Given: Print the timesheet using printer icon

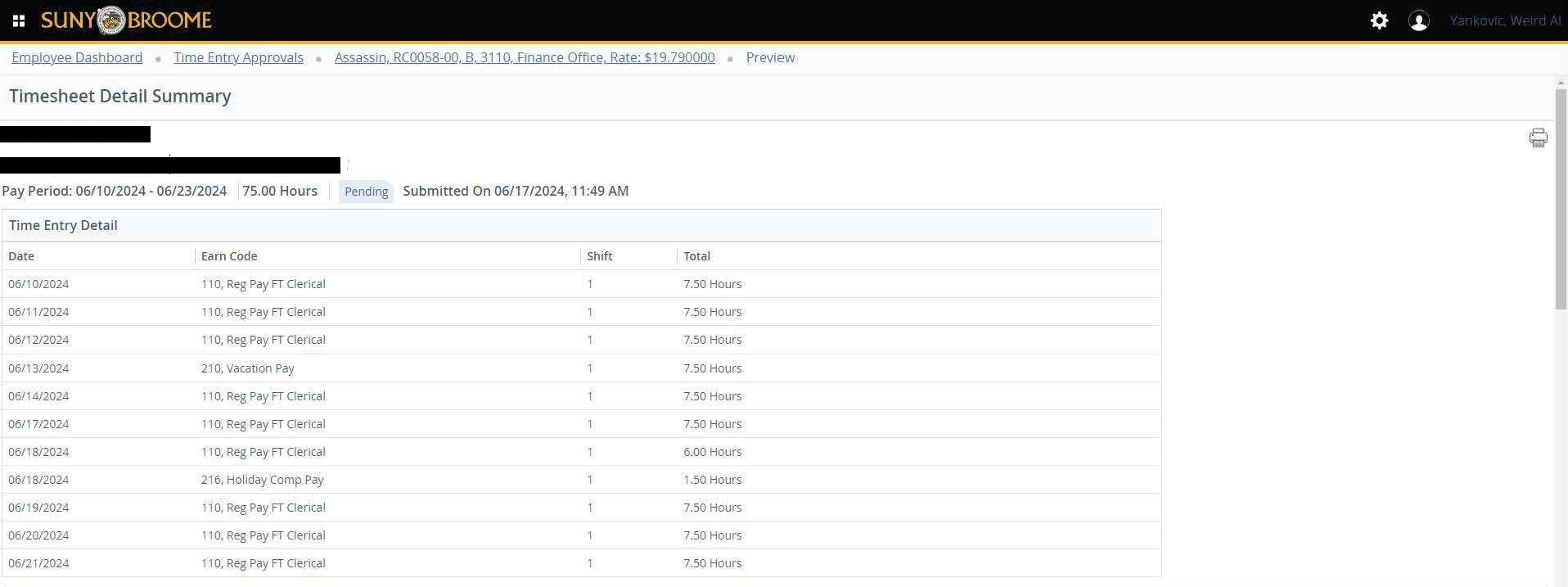Looking at the screenshot, I should tap(1538, 138).
